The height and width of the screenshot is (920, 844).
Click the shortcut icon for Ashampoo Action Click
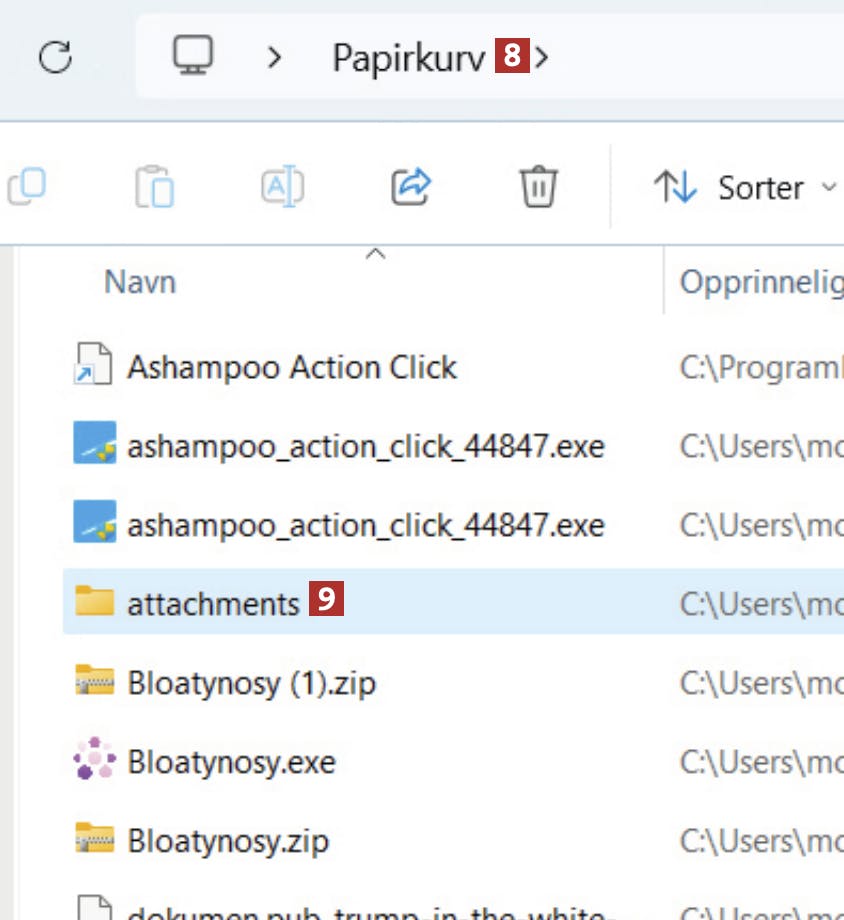pyautogui.click(x=94, y=364)
